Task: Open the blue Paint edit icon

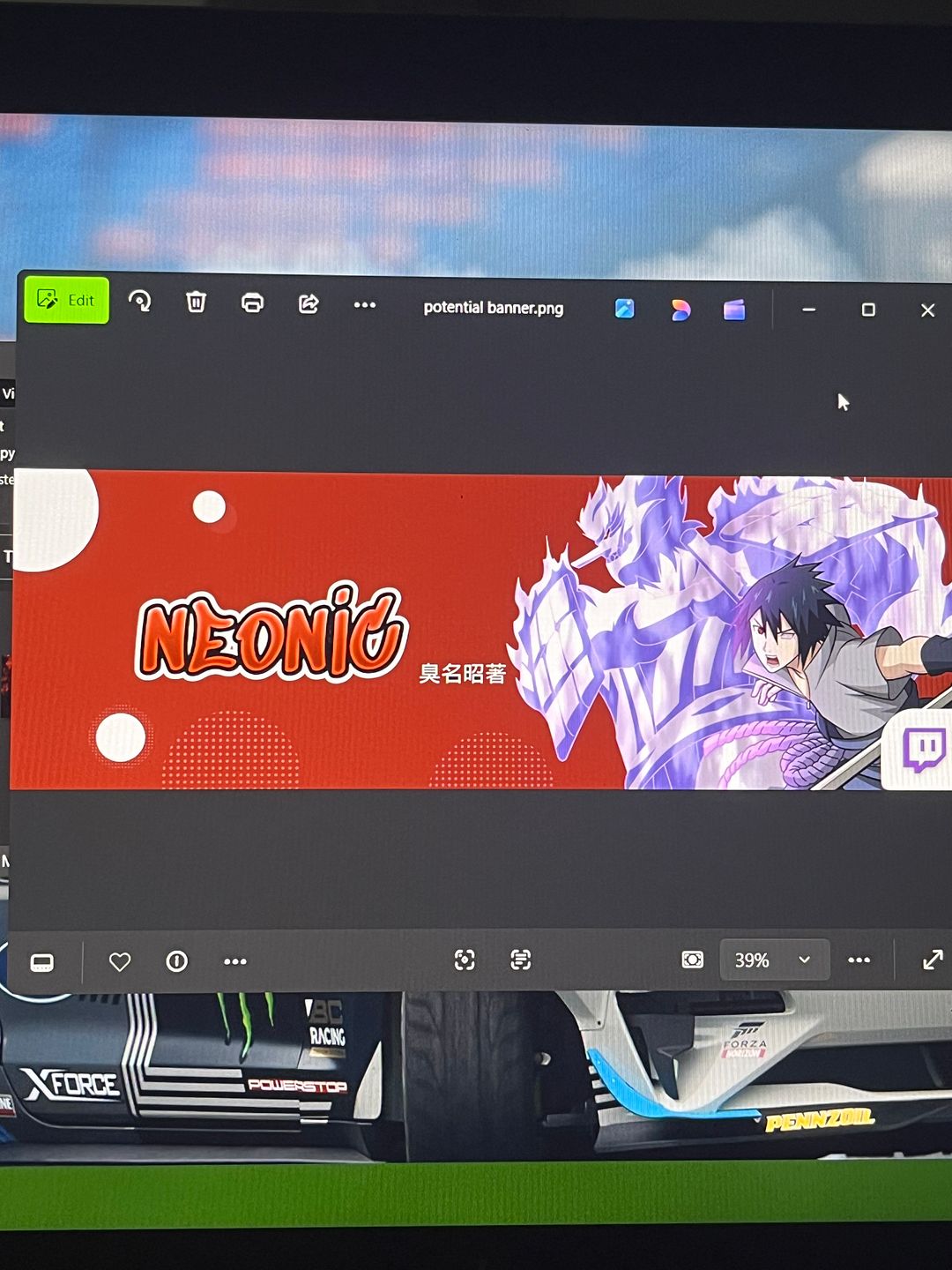Action: (x=624, y=309)
